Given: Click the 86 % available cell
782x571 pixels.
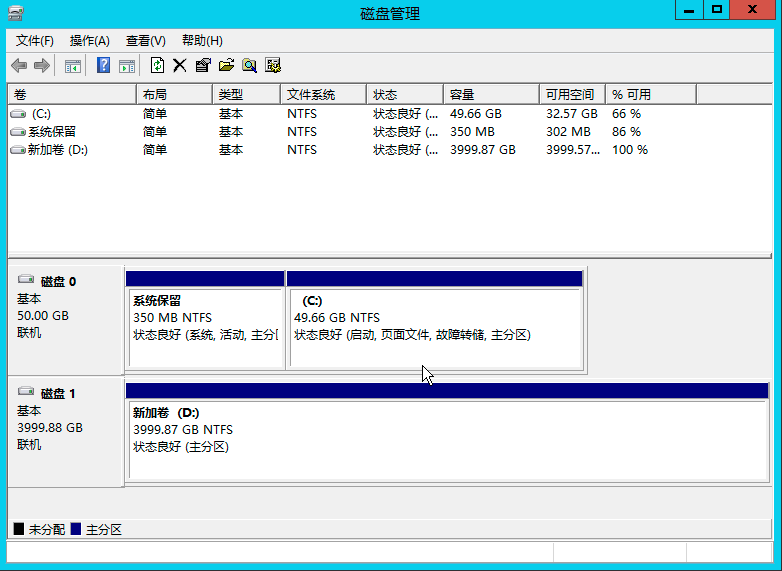Looking at the screenshot, I should point(626,132).
